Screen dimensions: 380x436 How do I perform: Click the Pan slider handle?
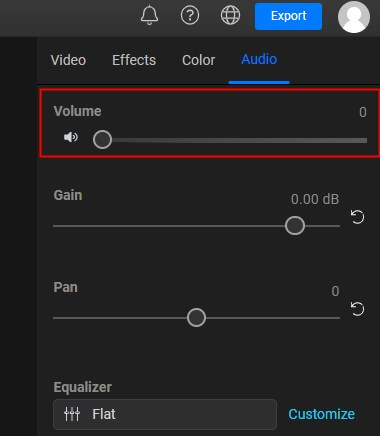[196, 317]
